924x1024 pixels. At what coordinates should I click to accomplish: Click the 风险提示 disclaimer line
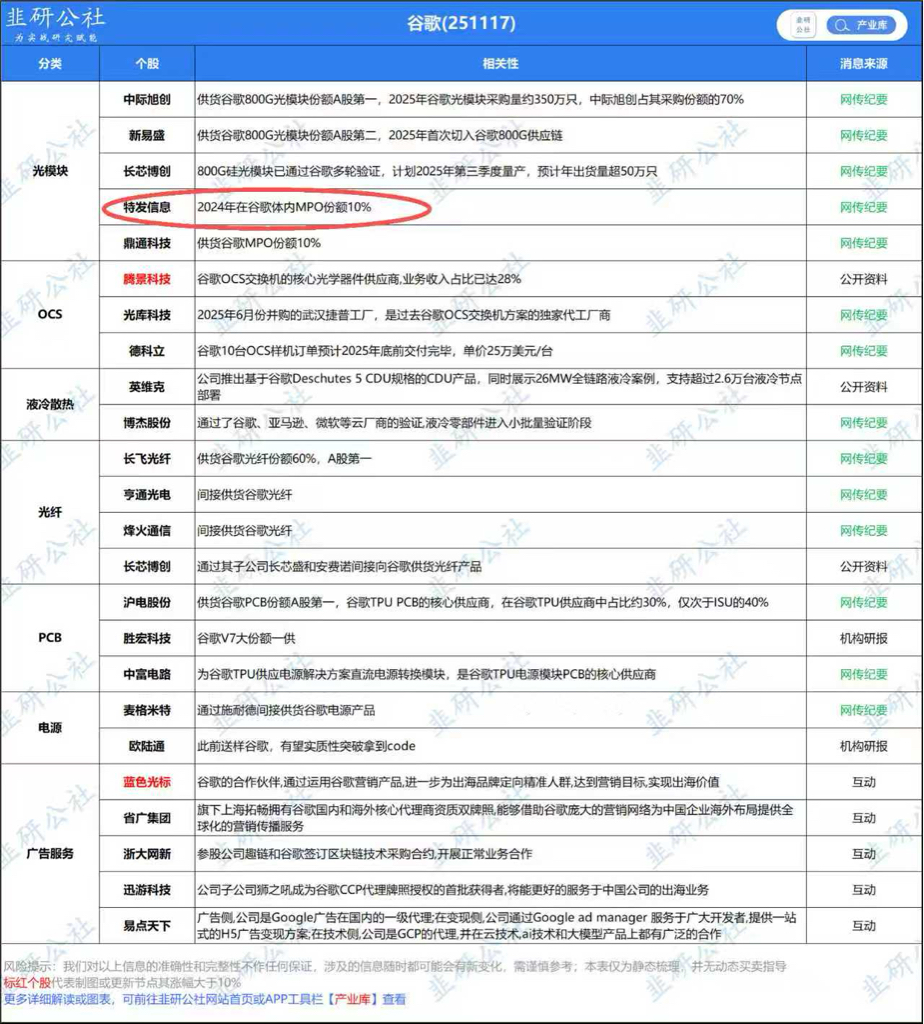point(395,966)
